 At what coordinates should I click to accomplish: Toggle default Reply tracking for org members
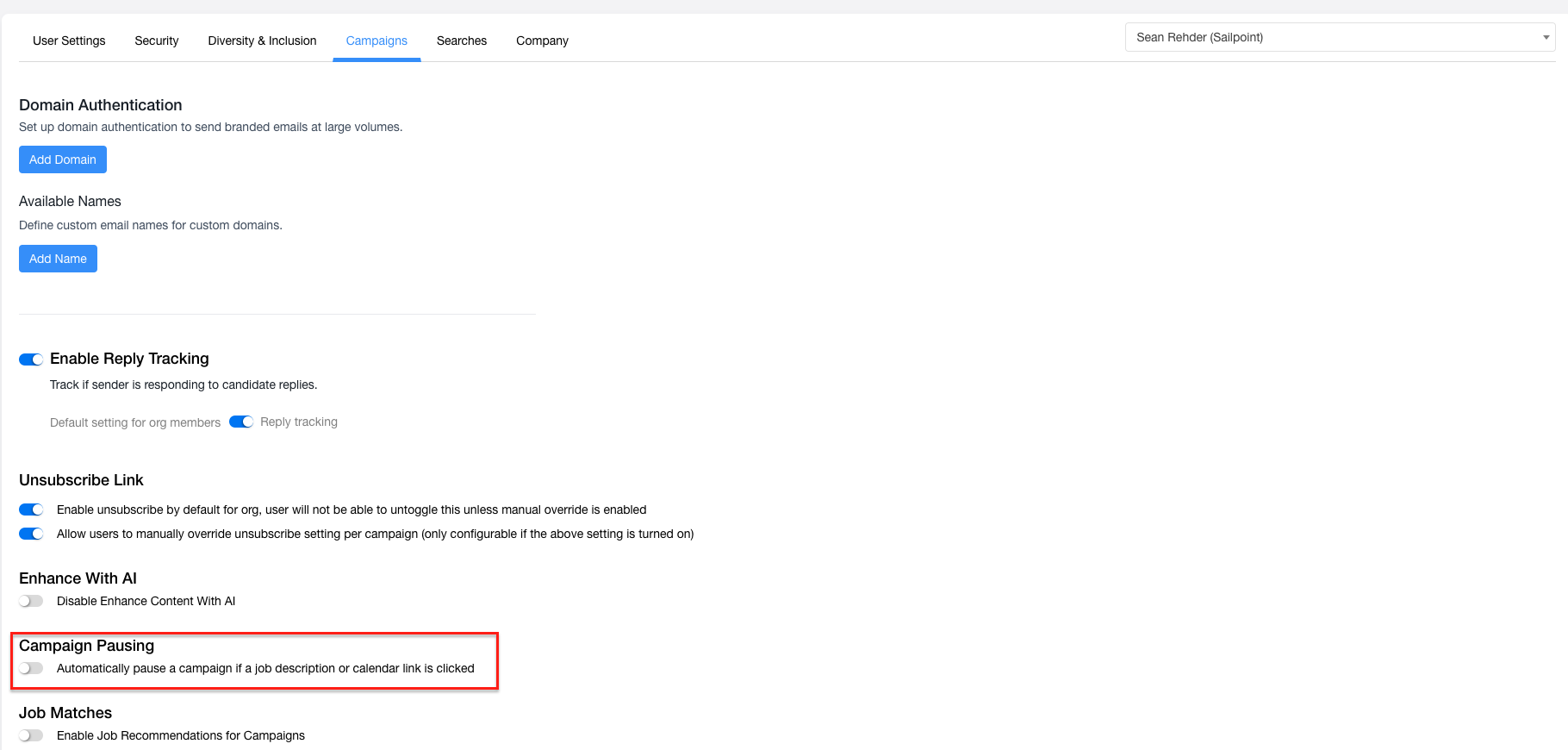(241, 422)
